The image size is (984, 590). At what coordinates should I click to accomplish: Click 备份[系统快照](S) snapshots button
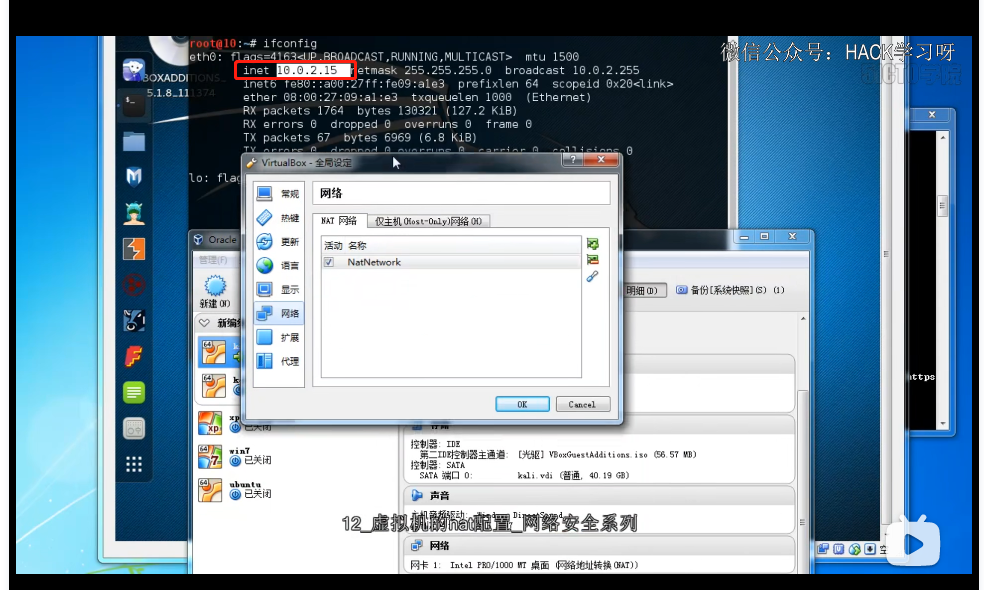click(x=730, y=290)
